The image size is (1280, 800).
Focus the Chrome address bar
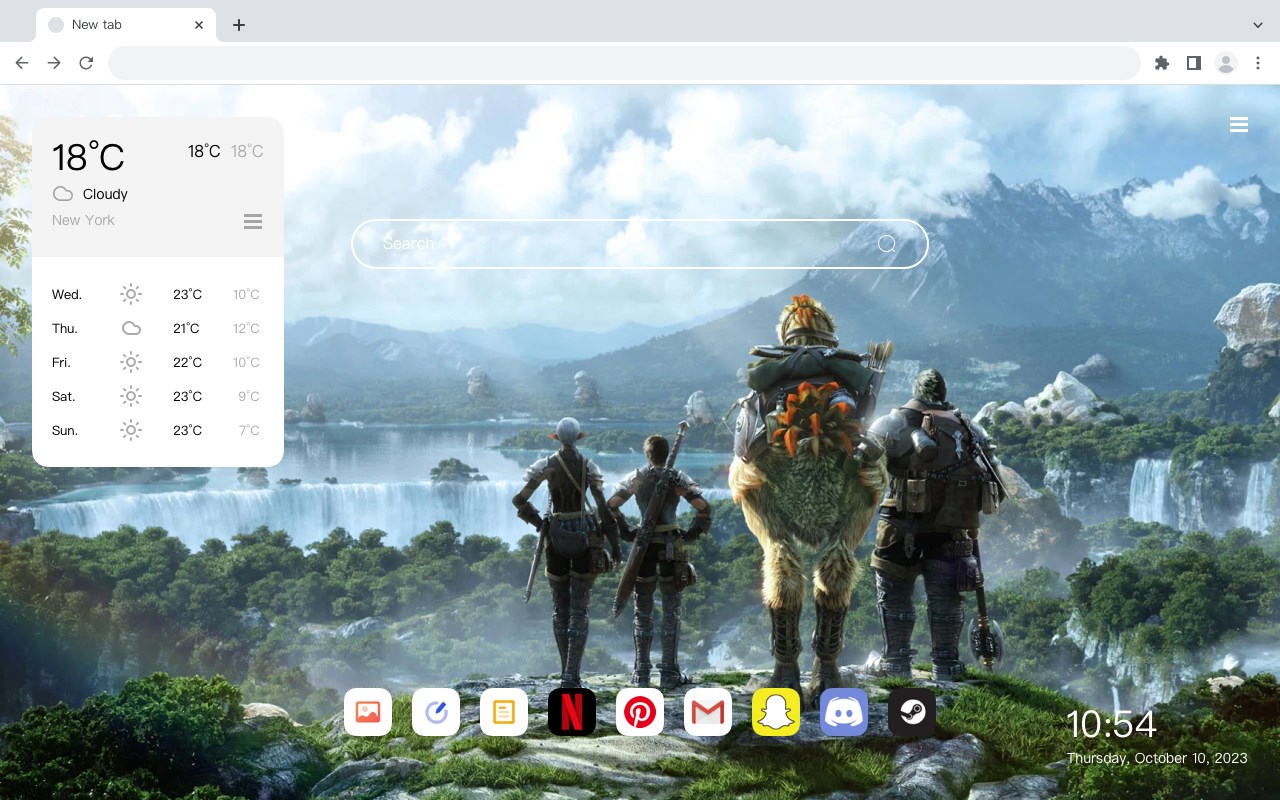[x=624, y=63]
